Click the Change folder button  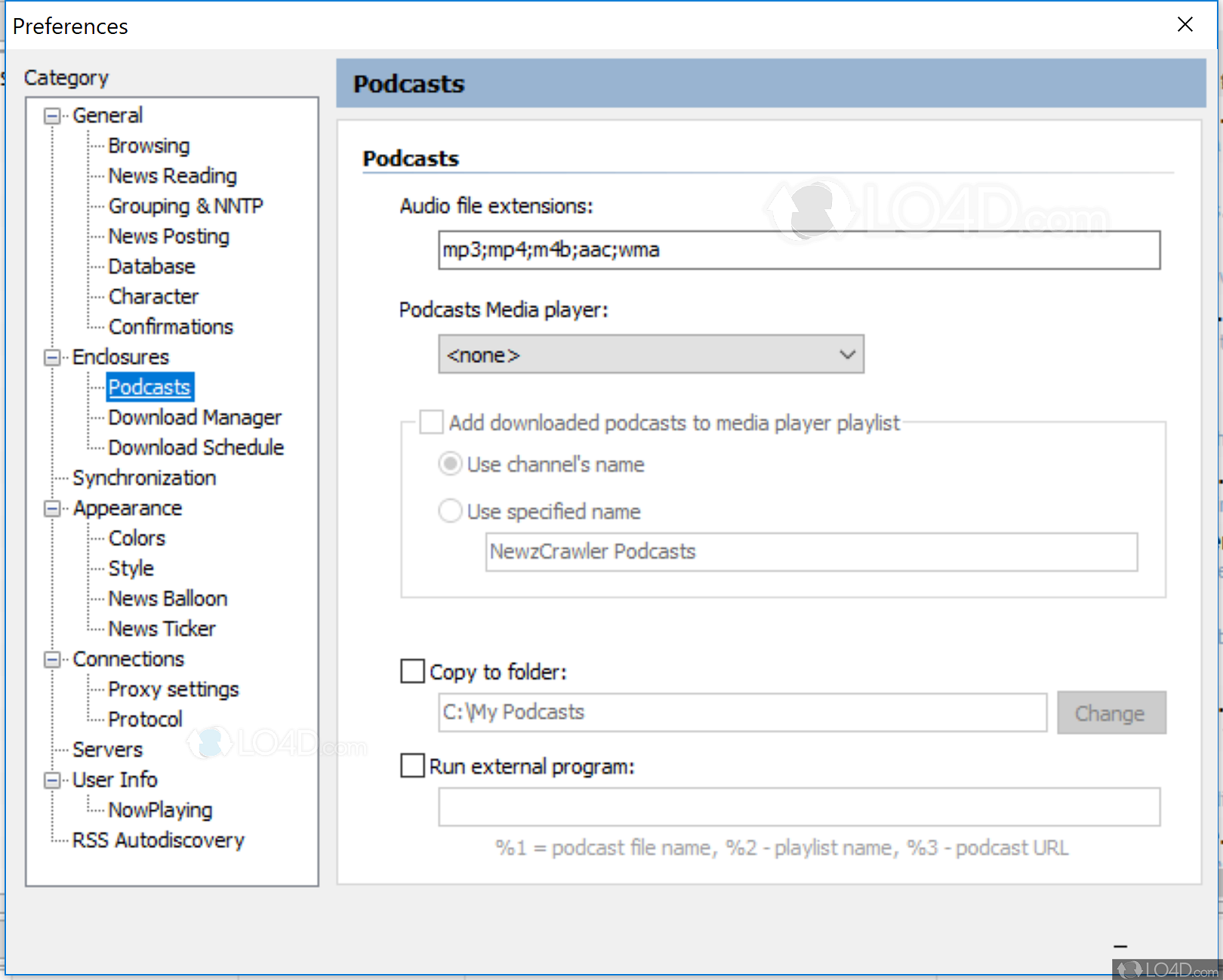click(x=1111, y=713)
